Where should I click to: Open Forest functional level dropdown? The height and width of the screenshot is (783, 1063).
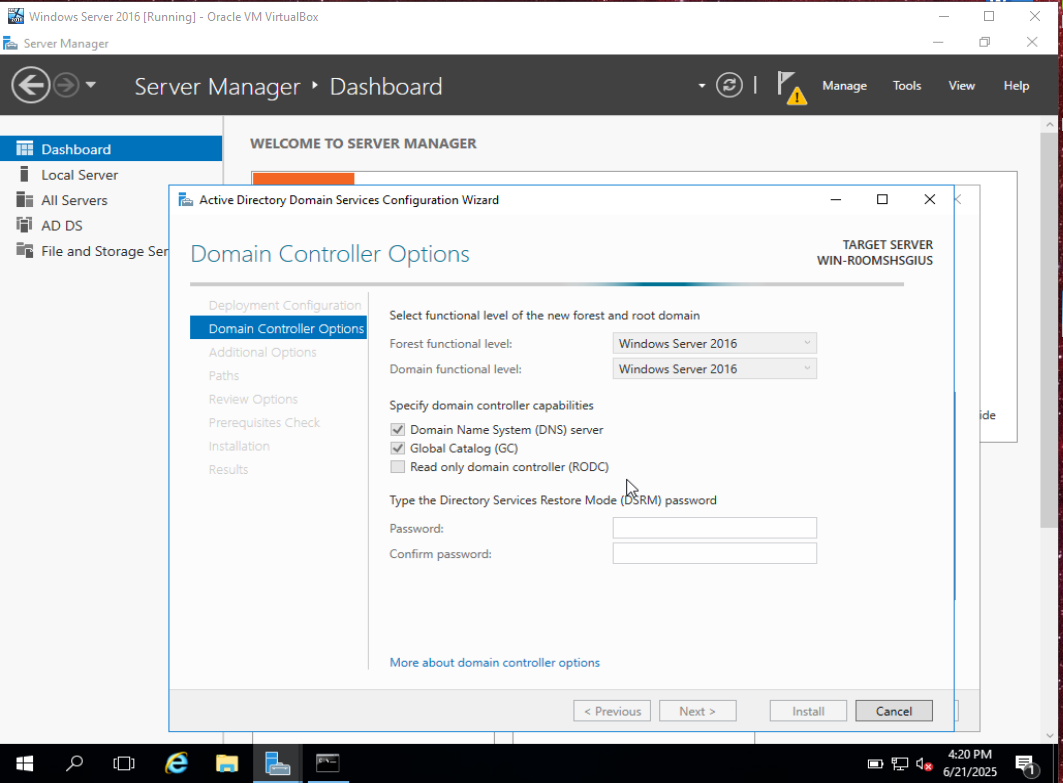[x=714, y=343]
